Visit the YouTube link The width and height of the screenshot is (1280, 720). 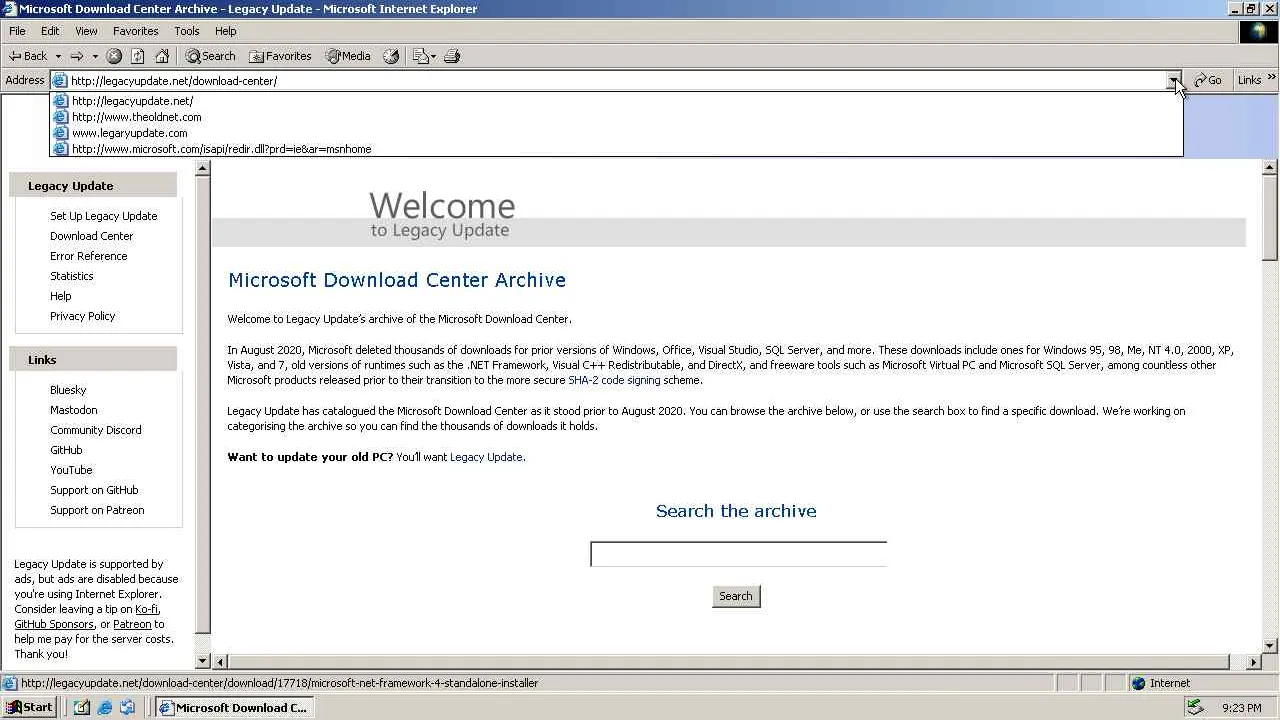pyautogui.click(x=71, y=470)
